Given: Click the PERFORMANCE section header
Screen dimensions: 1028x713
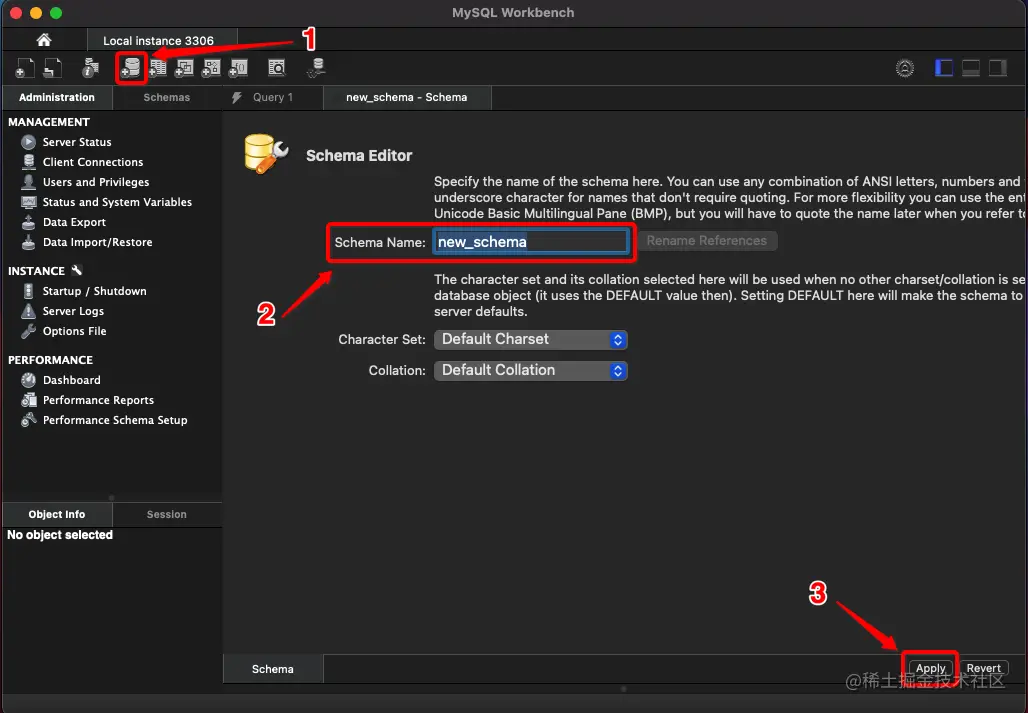Looking at the screenshot, I should tap(50, 360).
